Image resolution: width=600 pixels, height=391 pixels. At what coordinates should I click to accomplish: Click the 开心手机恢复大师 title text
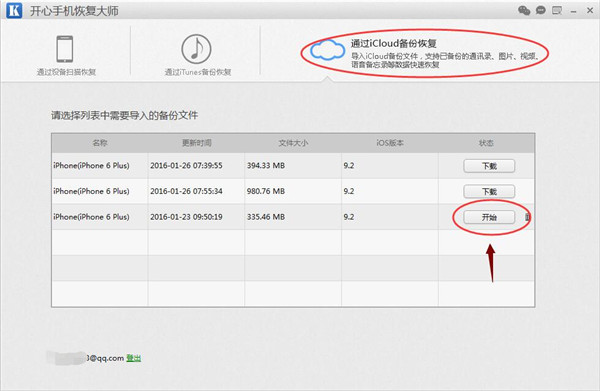click(x=74, y=11)
